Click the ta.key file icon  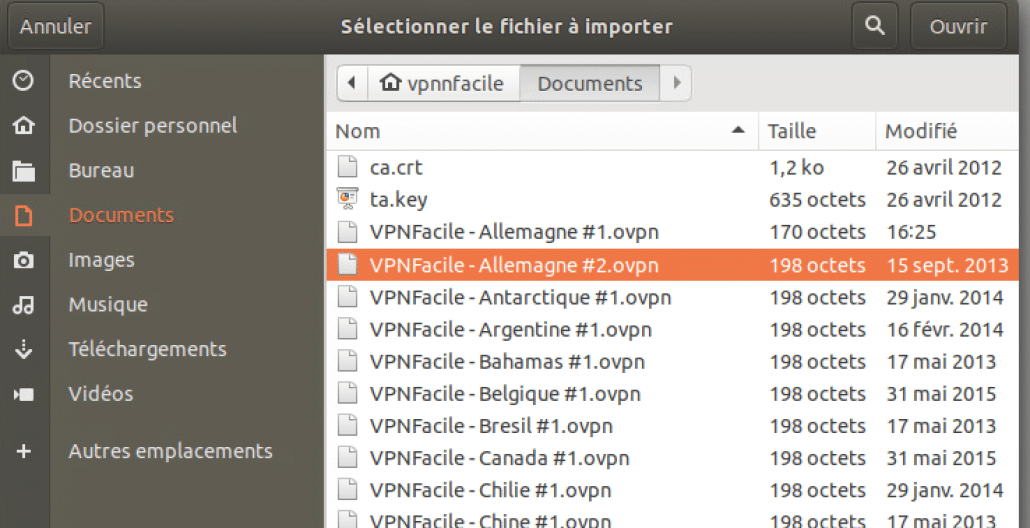click(347, 199)
